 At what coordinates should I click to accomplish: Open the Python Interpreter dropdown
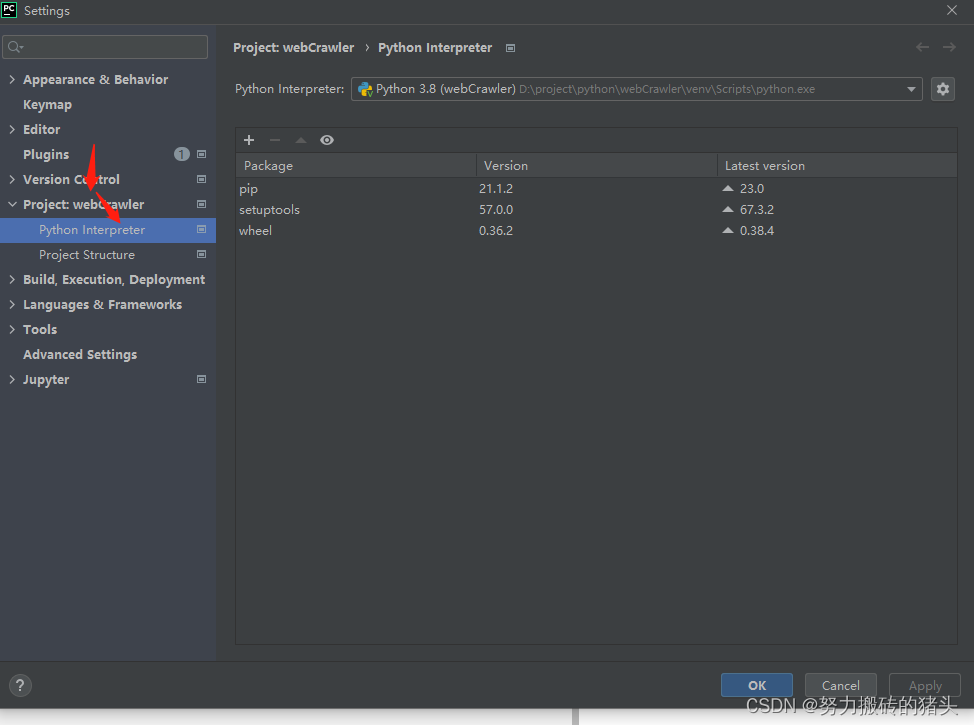tap(911, 89)
